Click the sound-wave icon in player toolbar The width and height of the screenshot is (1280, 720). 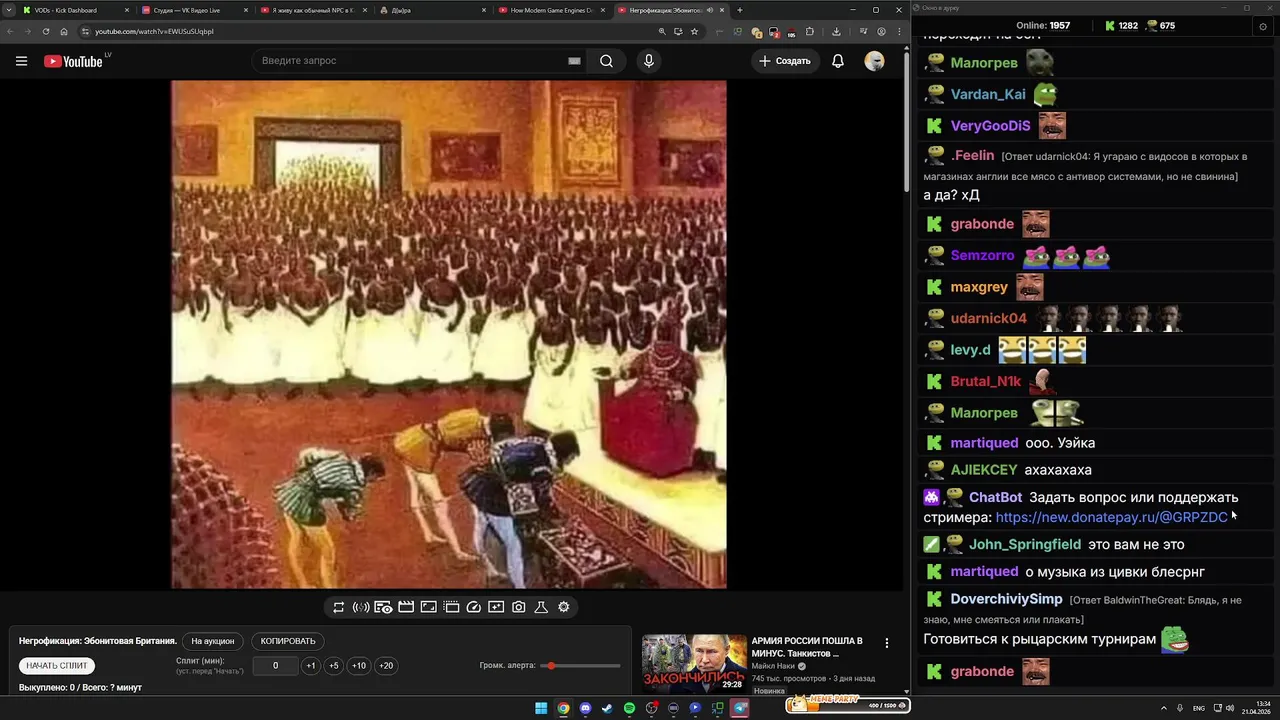pos(361,607)
